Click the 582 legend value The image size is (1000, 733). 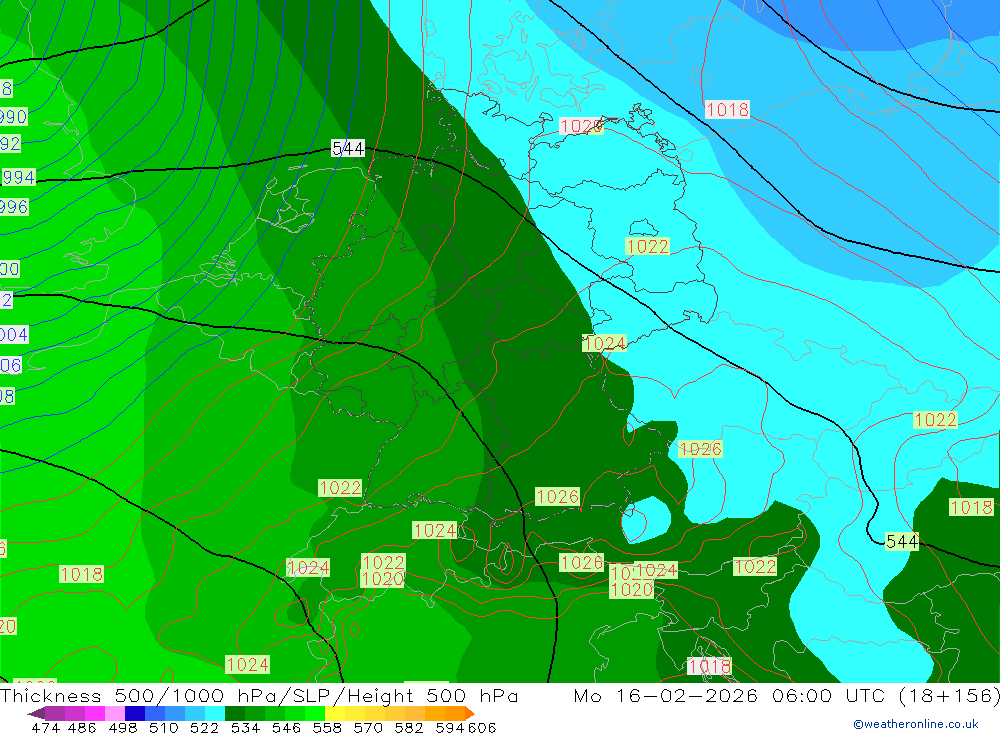409,727
